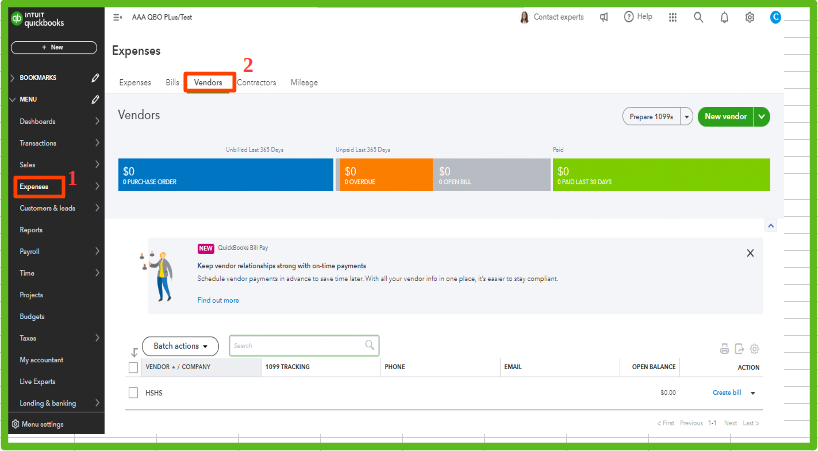The height and width of the screenshot is (451, 818).
Task: Expand the Sales submenu arrow
Action: point(97,164)
